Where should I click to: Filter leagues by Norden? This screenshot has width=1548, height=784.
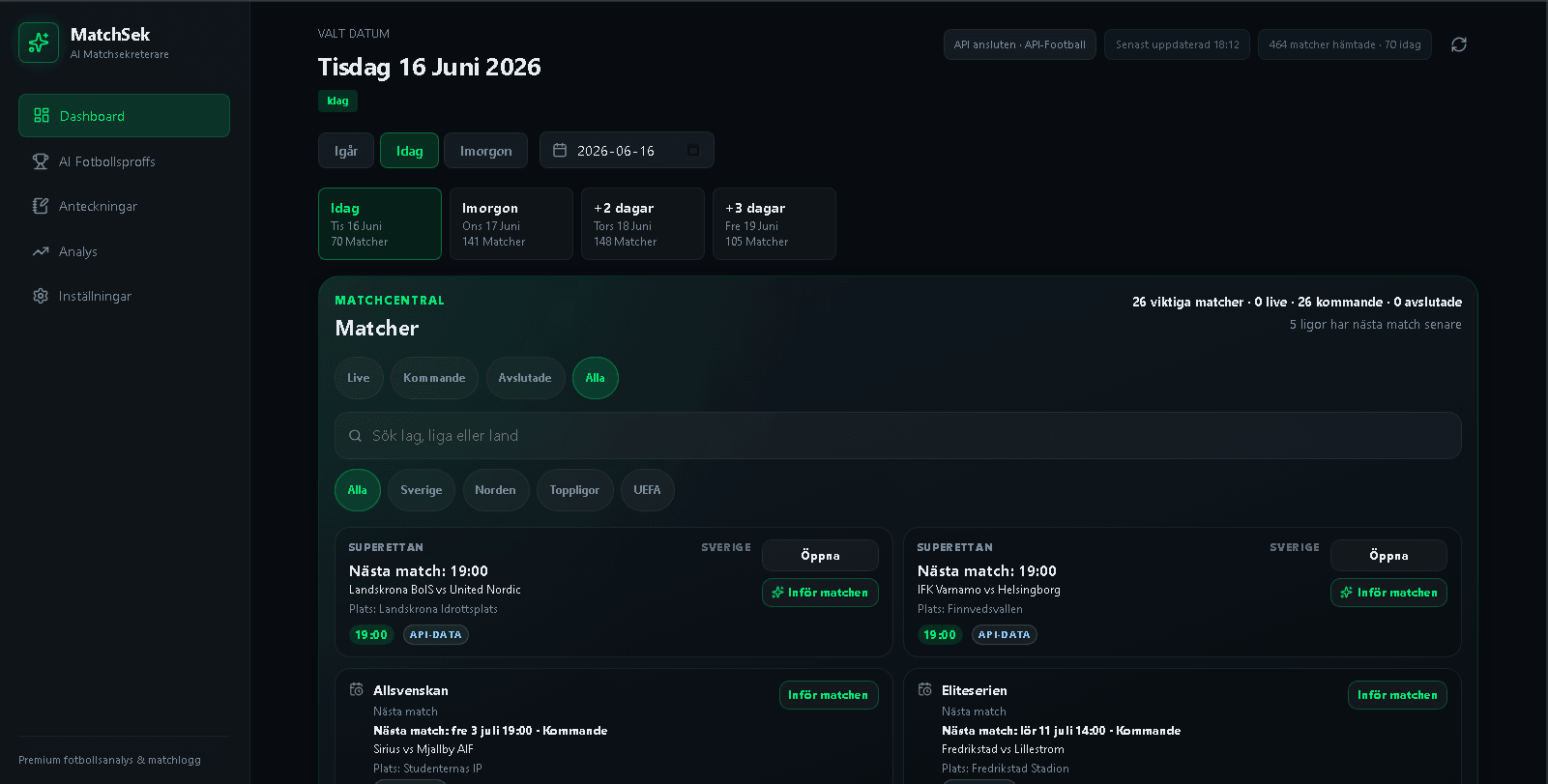tap(495, 490)
